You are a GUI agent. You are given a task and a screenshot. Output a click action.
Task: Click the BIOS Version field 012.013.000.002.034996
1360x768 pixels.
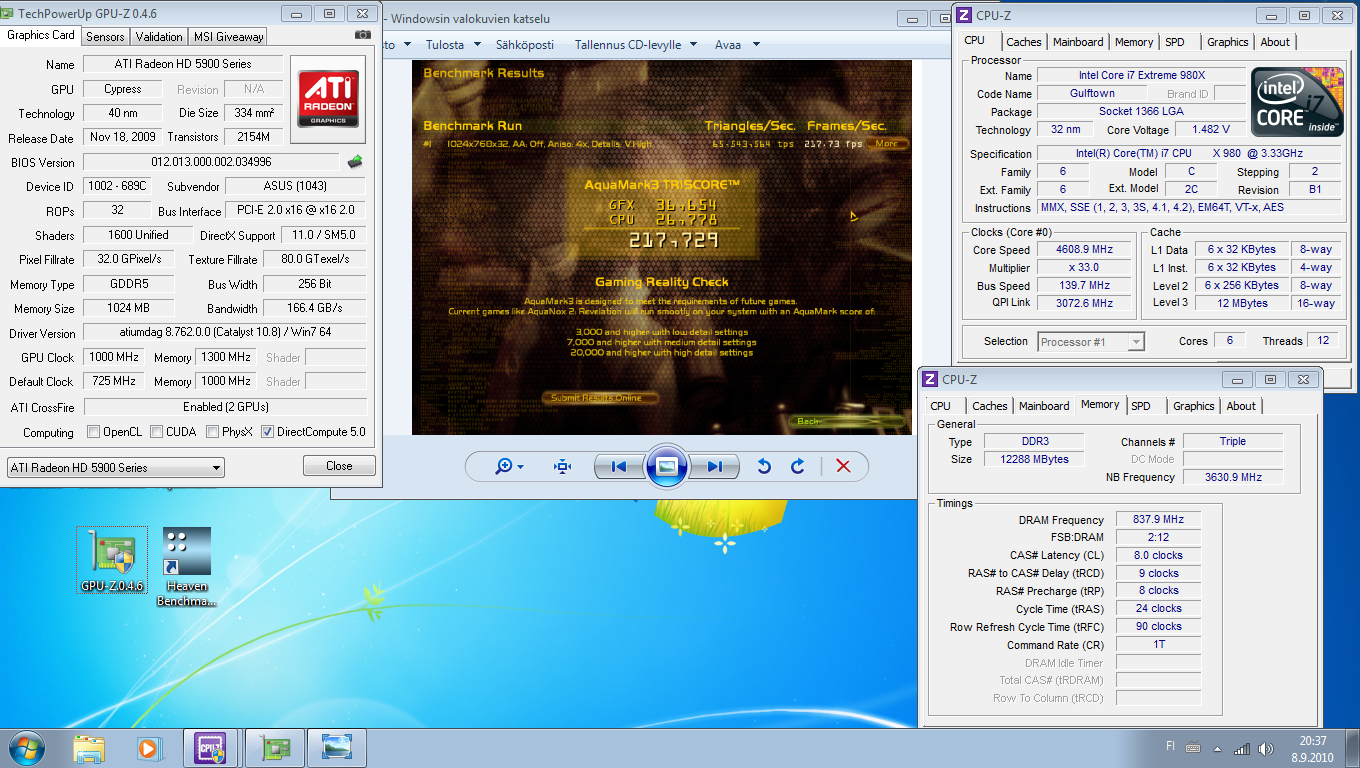[x=211, y=162]
